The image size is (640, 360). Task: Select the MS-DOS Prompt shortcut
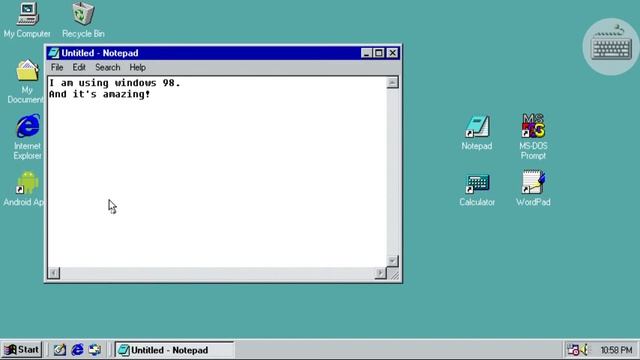tap(533, 137)
